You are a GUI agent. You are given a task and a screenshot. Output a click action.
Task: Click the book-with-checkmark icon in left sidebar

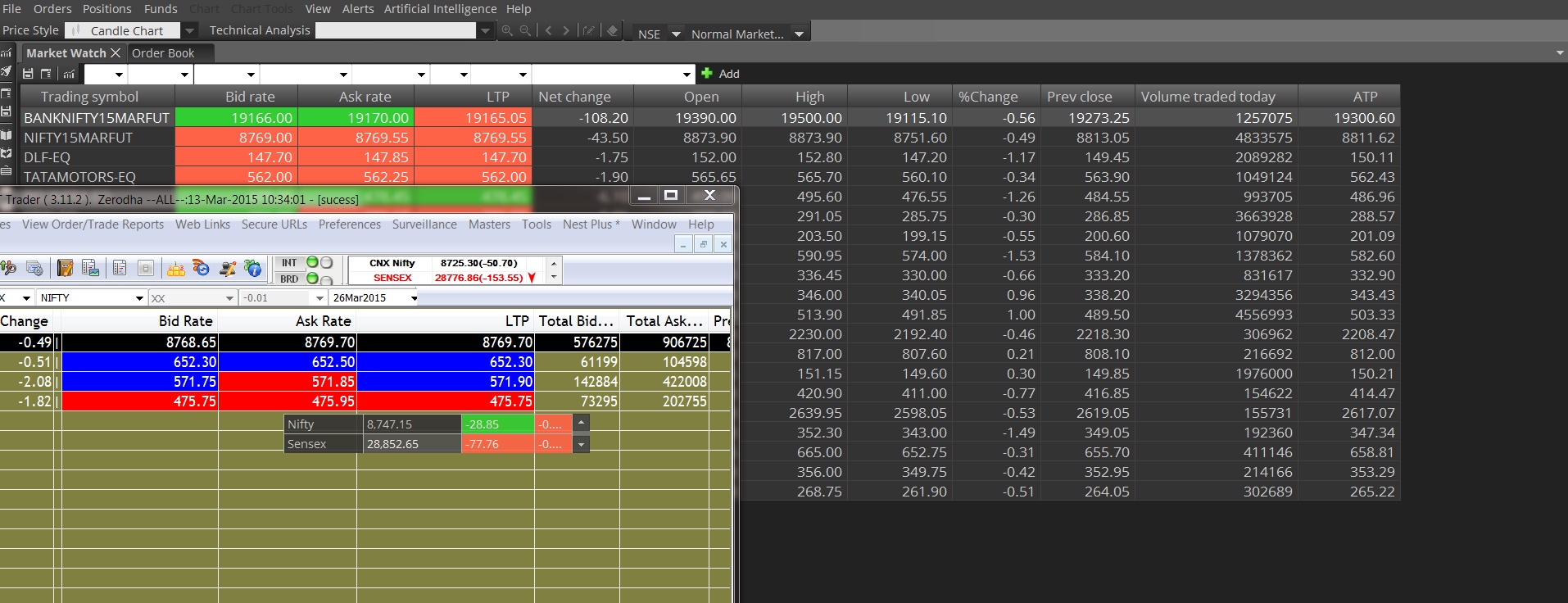coord(6,152)
